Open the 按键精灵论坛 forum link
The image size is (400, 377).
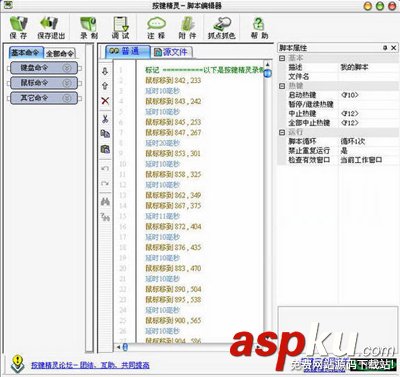click(x=90, y=365)
